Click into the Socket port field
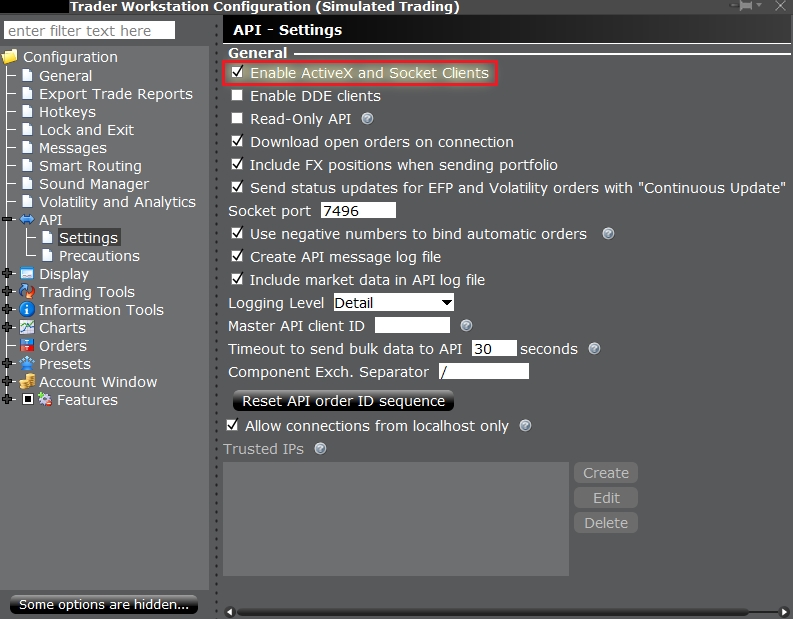Viewport: 793px width, 619px height. click(358, 211)
